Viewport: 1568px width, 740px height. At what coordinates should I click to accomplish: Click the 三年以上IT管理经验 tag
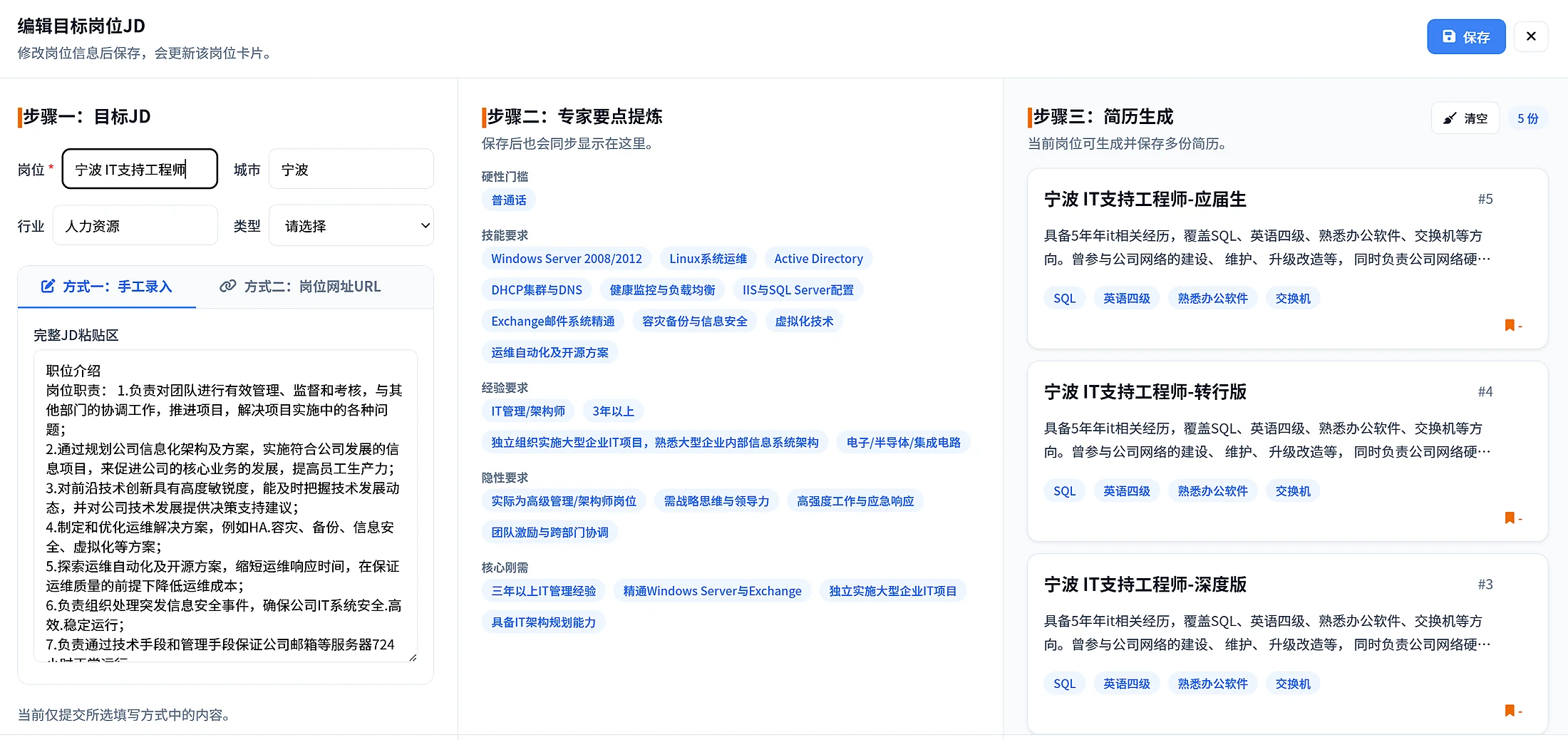point(544,590)
